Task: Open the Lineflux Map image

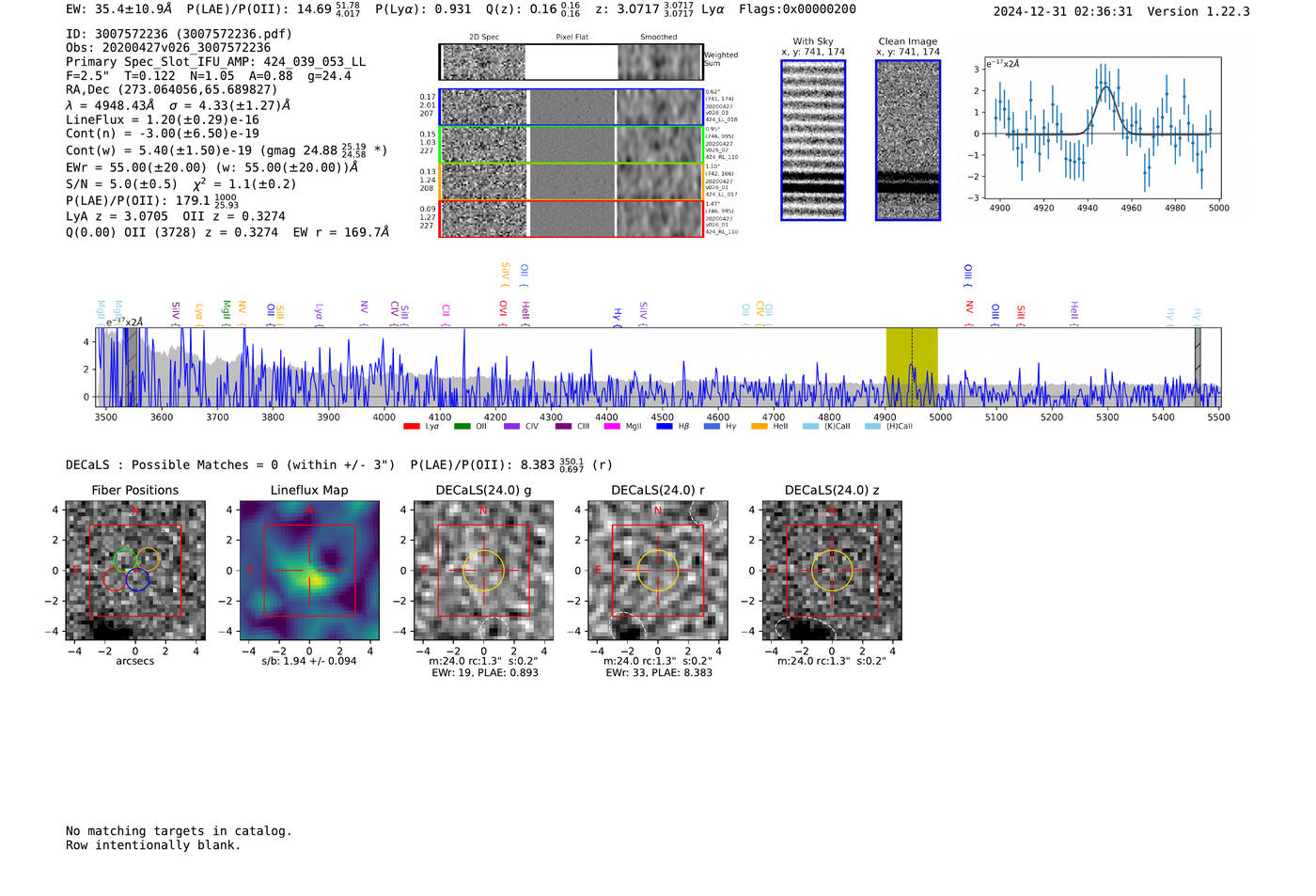Action: tap(309, 571)
